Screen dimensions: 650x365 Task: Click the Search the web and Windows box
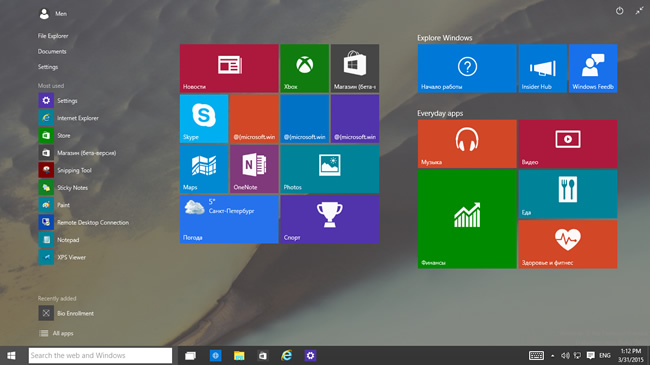[100, 355]
